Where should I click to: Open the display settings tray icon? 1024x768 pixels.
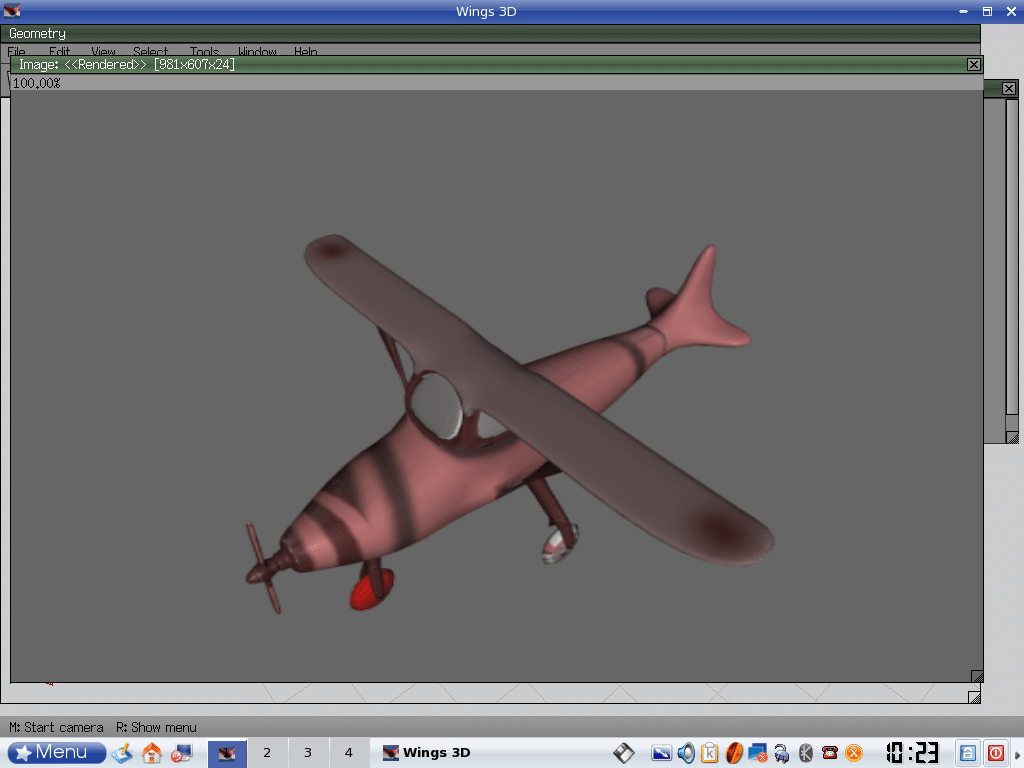pyautogui.click(x=661, y=753)
